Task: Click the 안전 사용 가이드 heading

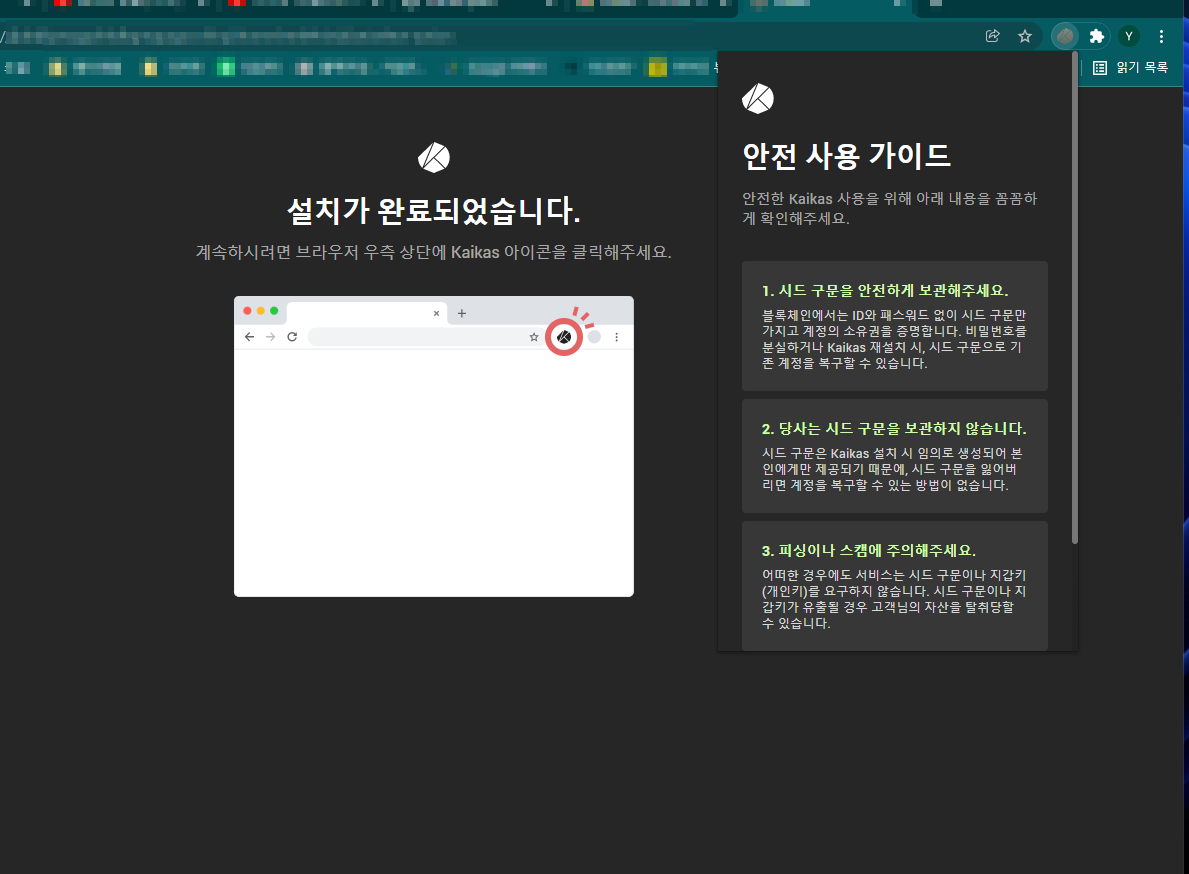Action: click(x=846, y=156)
